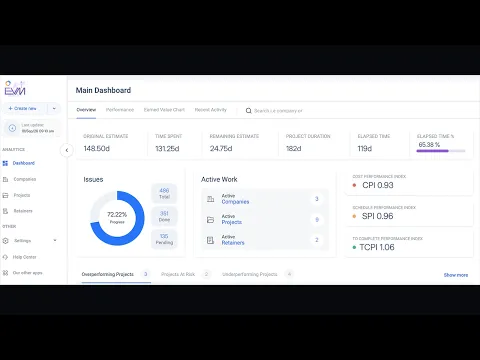Click the EVM logo in the sidebar

pos(15,88)
